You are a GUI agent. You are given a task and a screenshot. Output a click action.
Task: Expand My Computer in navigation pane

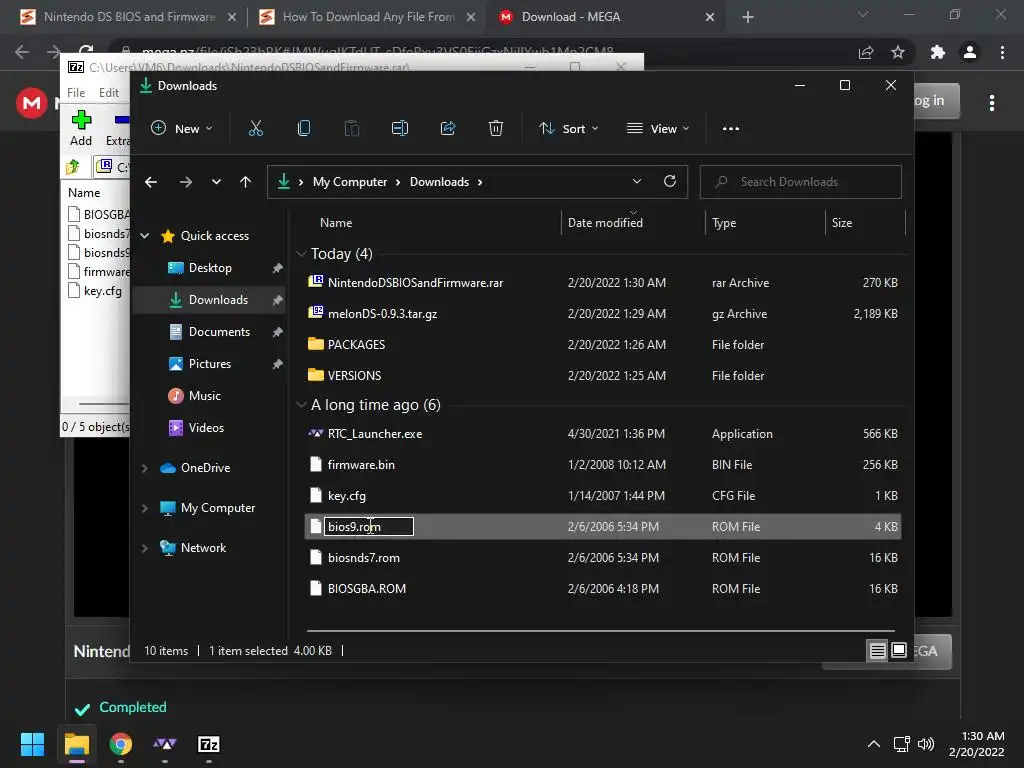[145, 508]
